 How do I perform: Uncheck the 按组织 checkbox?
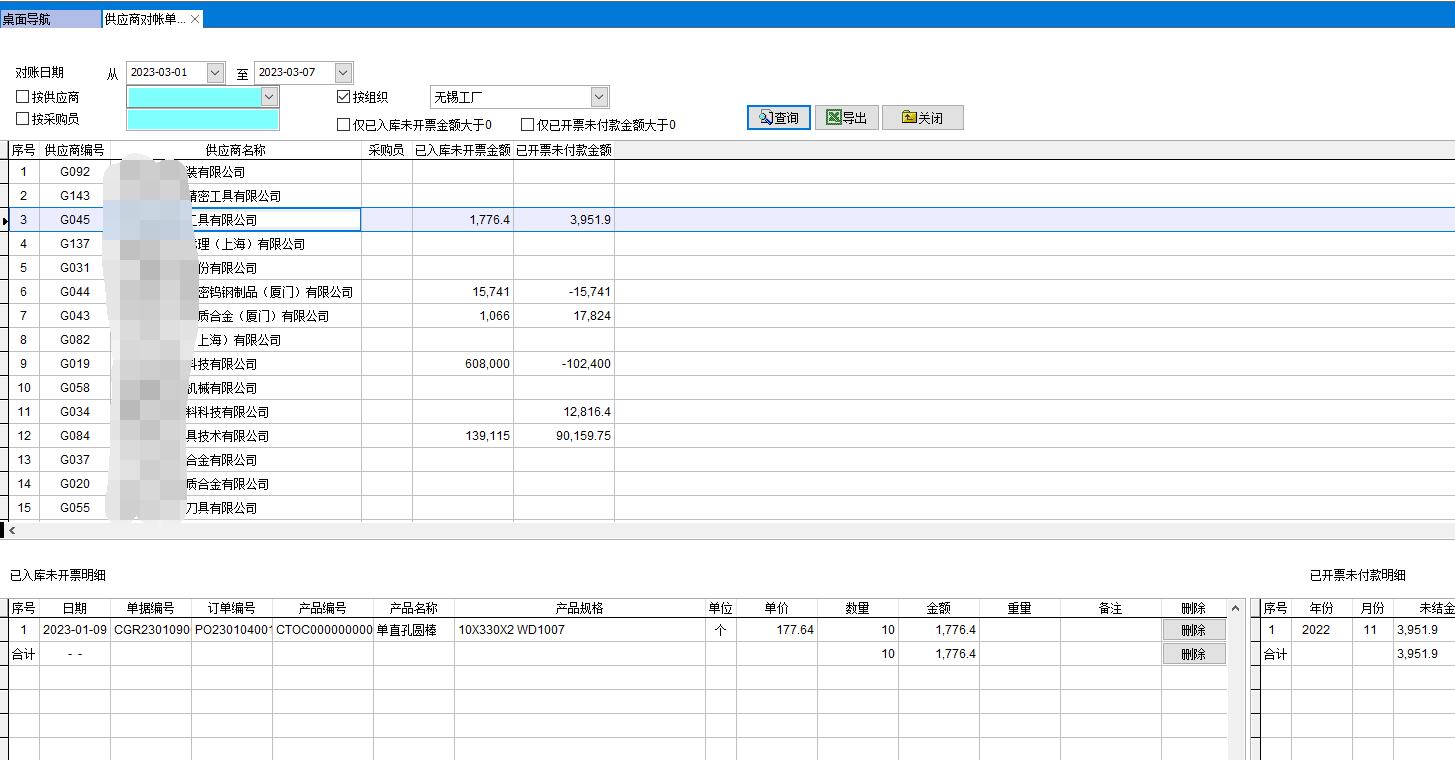[344, 97]
